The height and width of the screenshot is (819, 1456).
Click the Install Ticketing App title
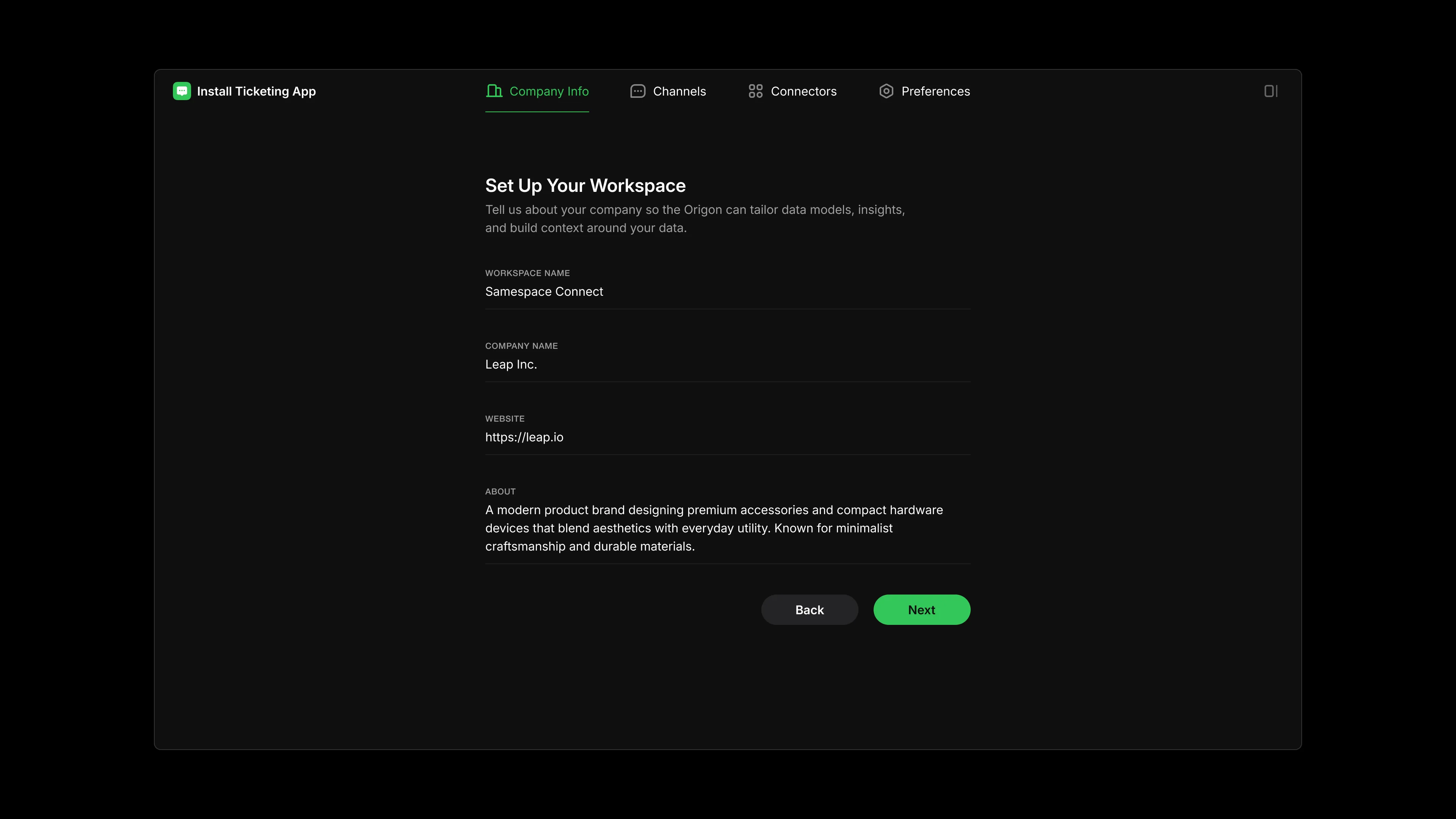[257, 91]
